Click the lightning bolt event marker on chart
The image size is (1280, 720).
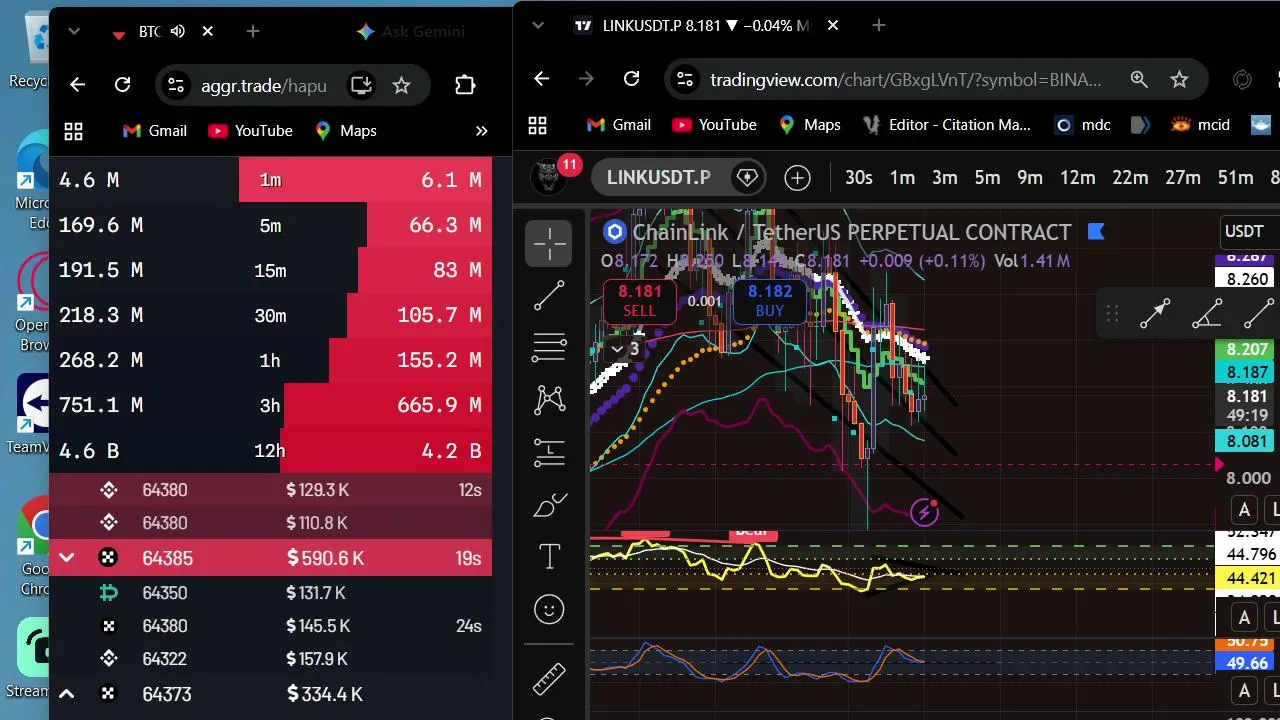925,513
